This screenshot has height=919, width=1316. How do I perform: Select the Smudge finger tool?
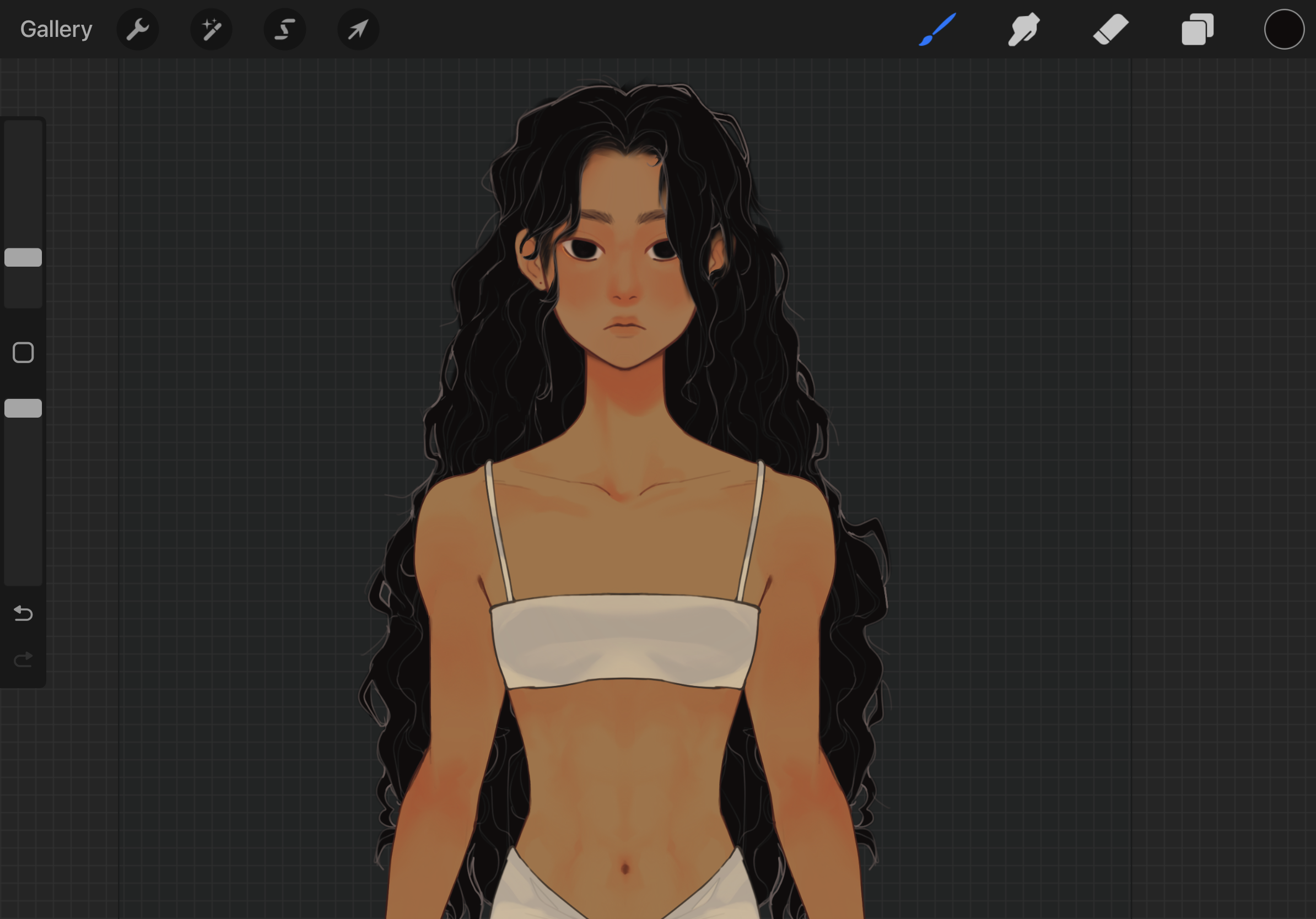[1024, 29]
